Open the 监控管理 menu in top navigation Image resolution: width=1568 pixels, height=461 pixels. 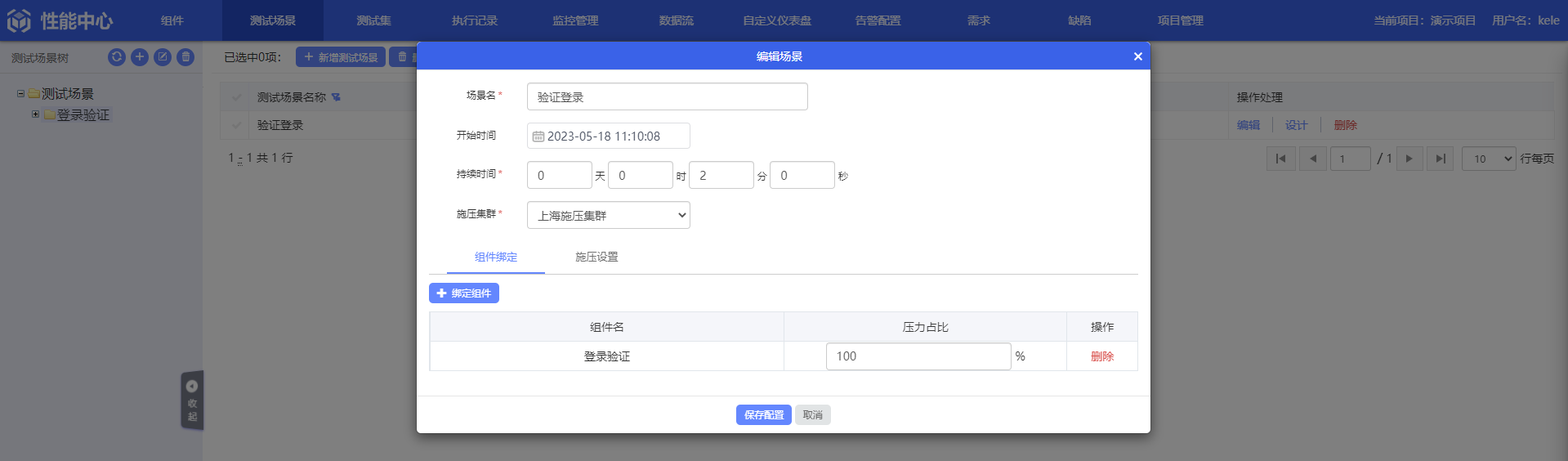pos(575,20)
